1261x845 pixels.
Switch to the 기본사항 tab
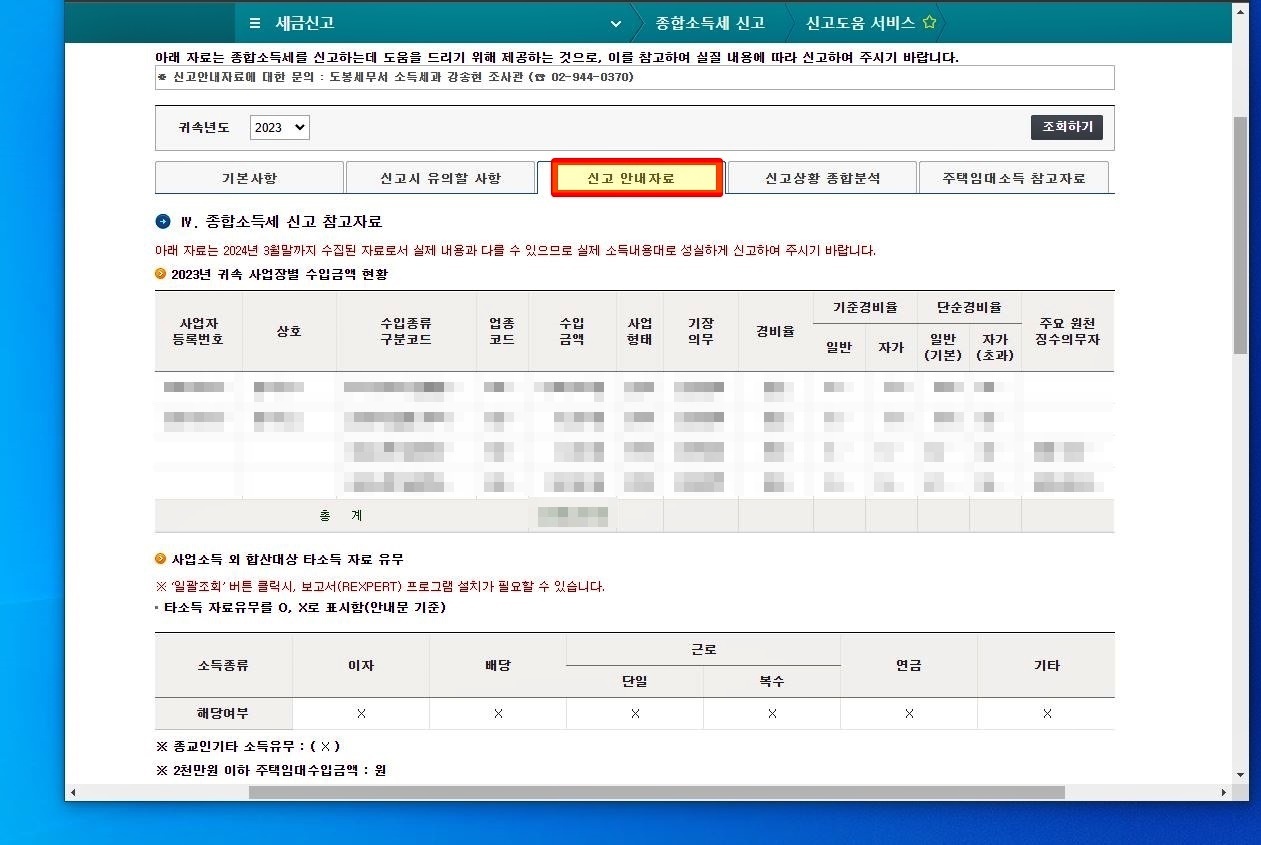click(x=249, y=178)
